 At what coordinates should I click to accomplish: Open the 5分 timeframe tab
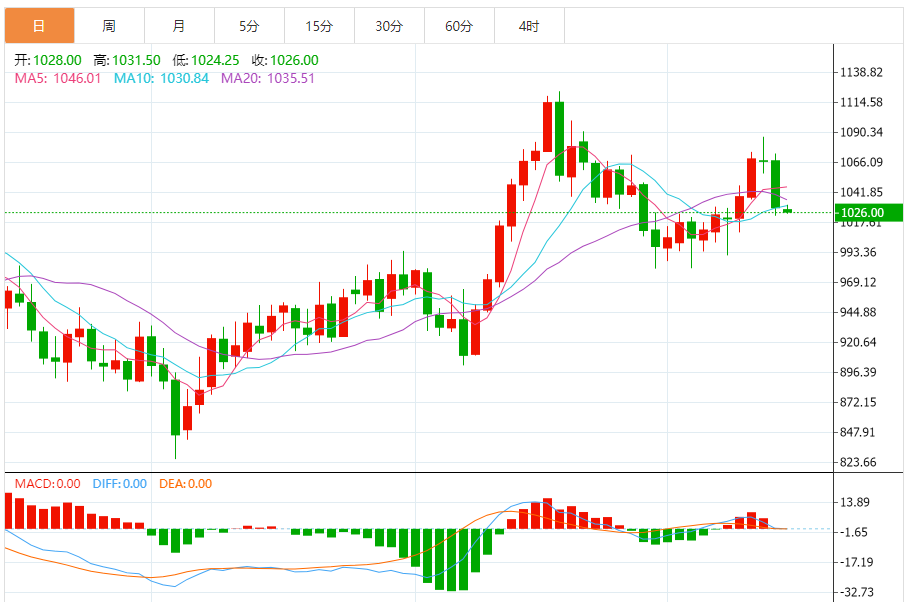pos(249,26)
